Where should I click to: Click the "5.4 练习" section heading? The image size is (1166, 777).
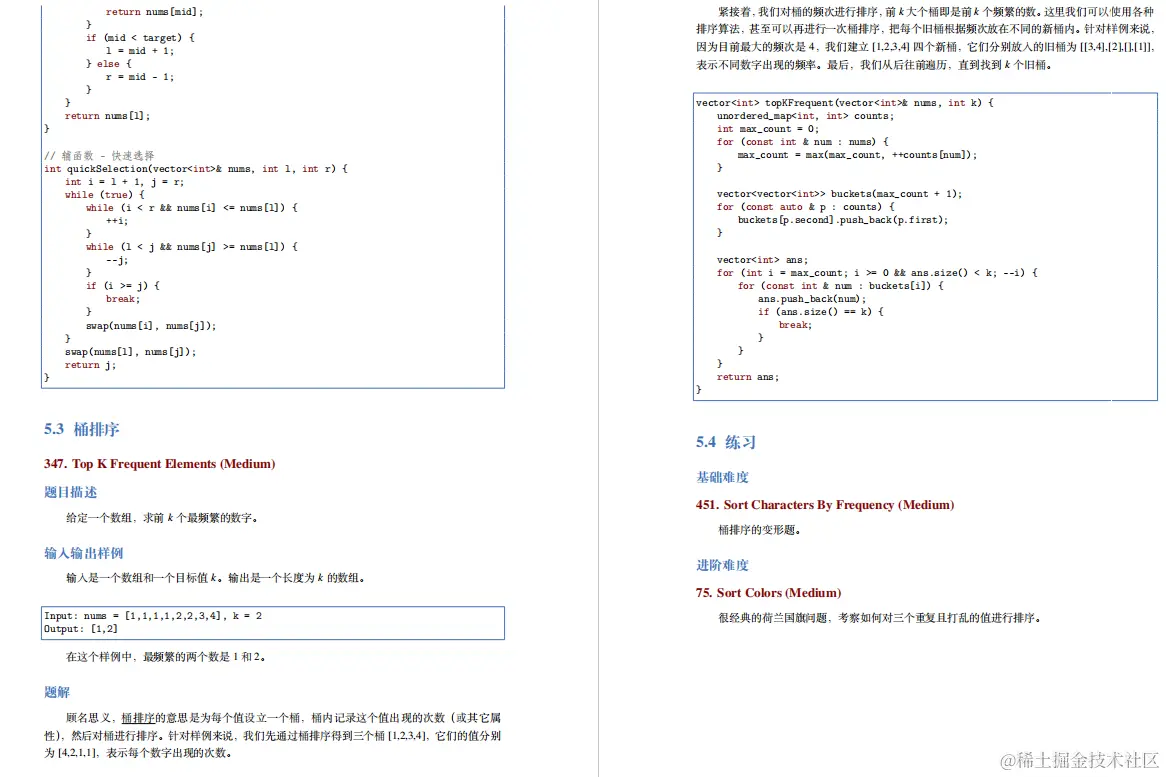pyautogui.click(x=725, y=442)
